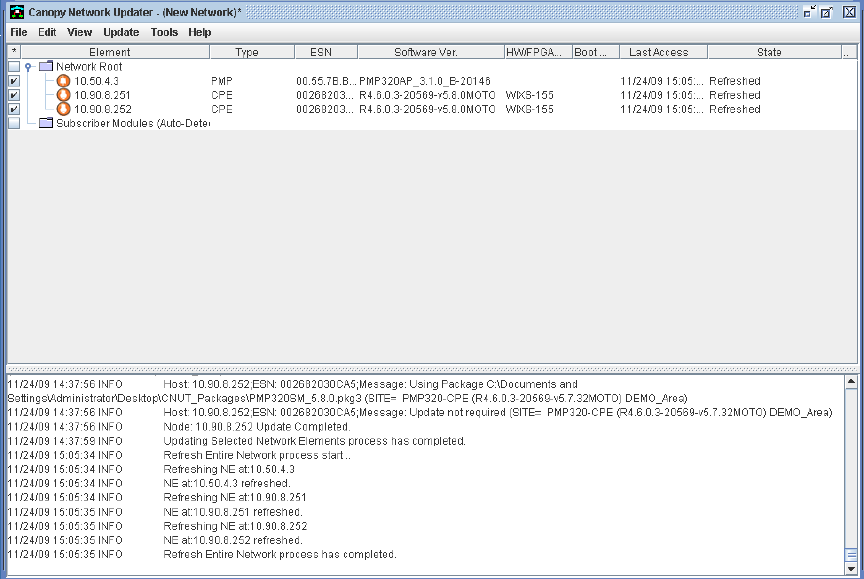Click log scrollbar up arrow
864x579 pixels.
click(851, 381)
